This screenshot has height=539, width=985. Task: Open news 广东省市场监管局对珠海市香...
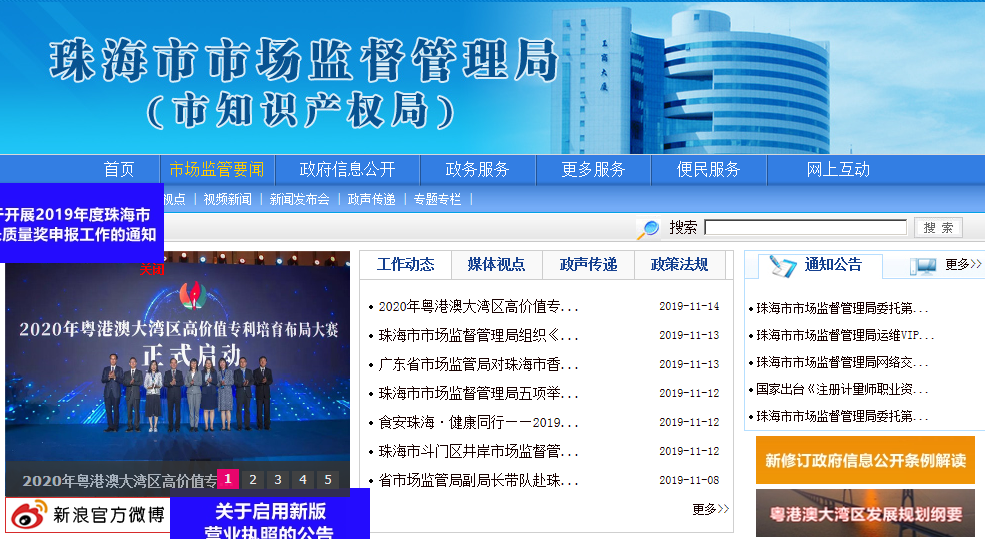(478, 364)
